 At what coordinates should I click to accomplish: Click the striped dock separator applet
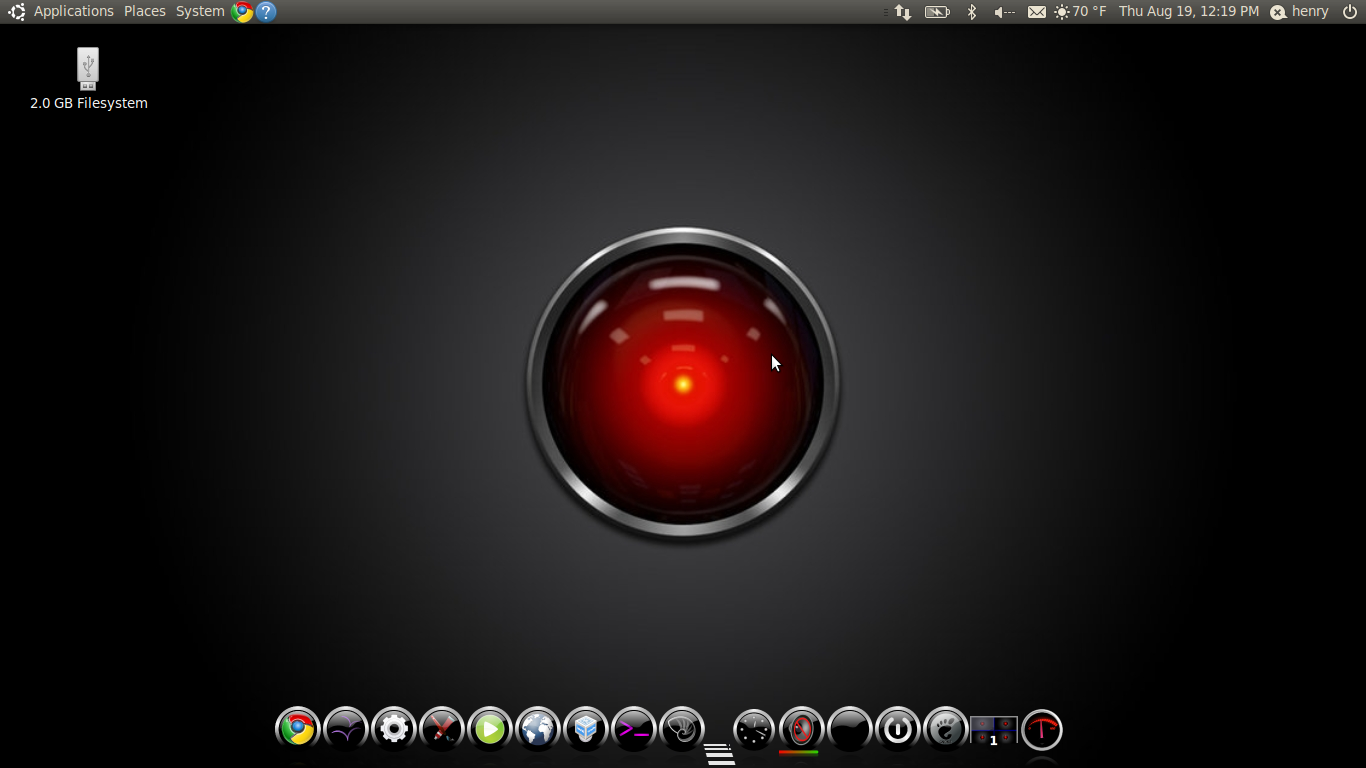[x=719, y=754]
